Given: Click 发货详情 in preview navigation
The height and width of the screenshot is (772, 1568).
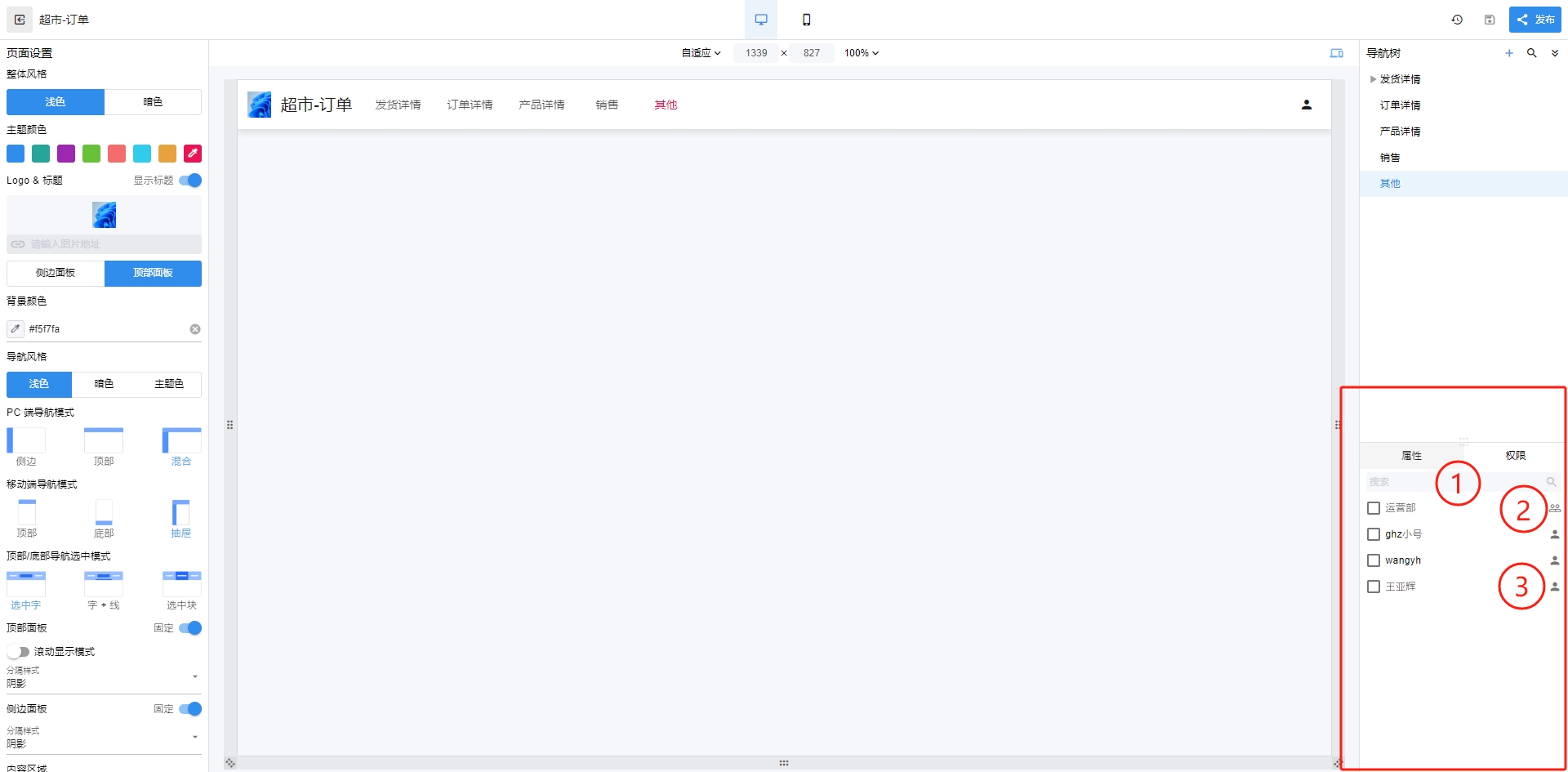Looking at the screenshot, I should 398,105.
